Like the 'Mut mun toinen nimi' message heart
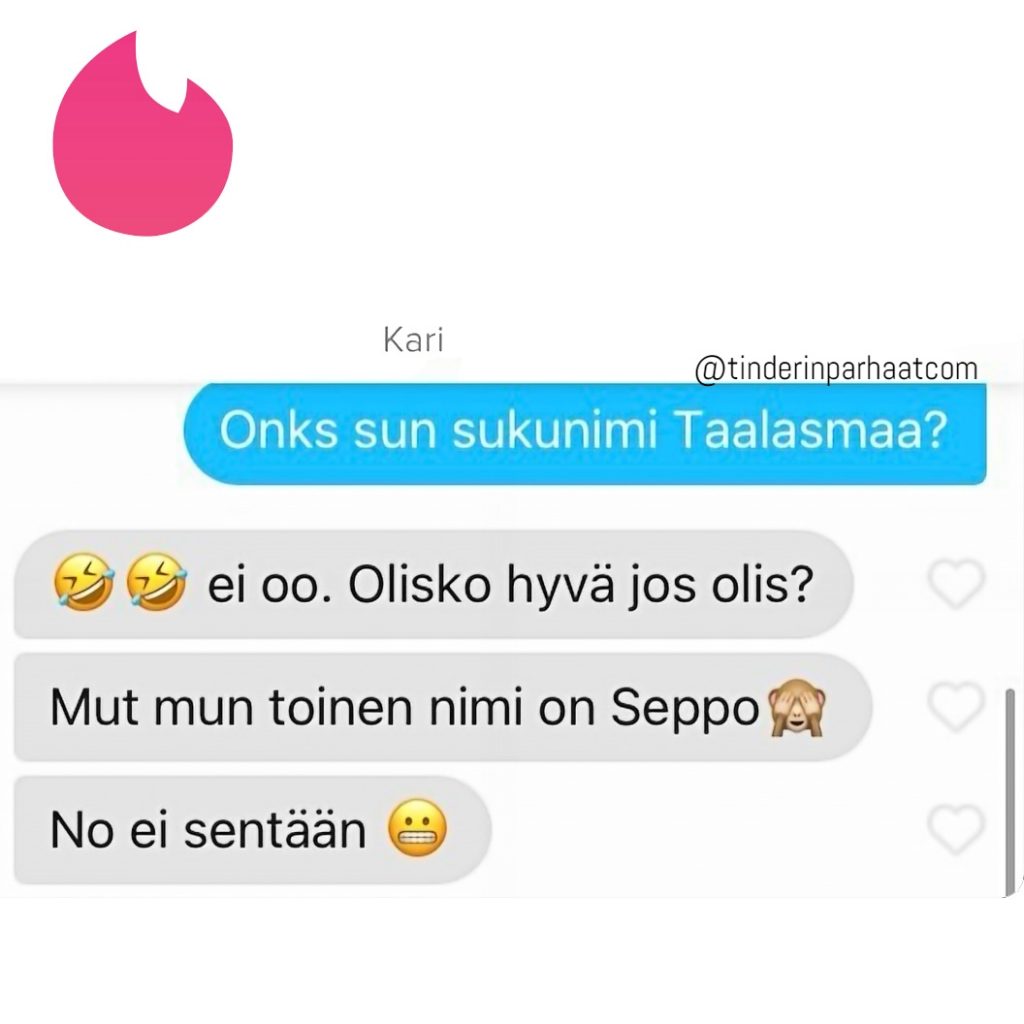Screen dimensions: 1024x1024 coord(956,707)
